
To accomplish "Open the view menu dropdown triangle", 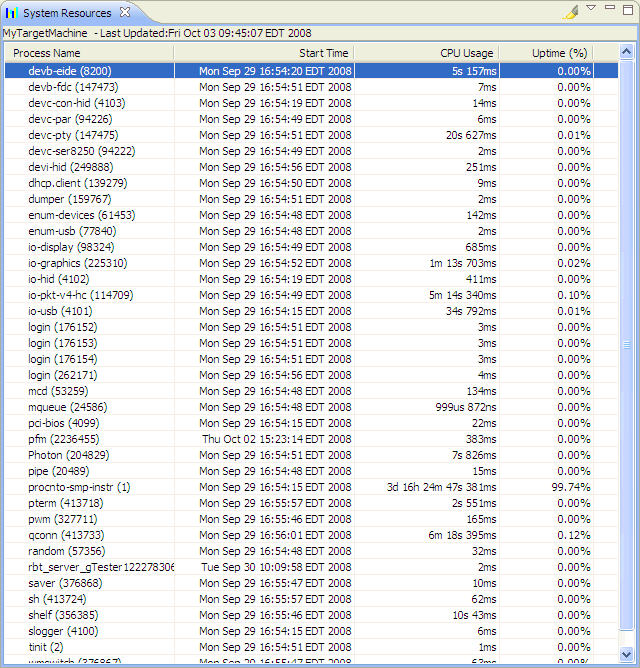I will [x=591, y=8].
